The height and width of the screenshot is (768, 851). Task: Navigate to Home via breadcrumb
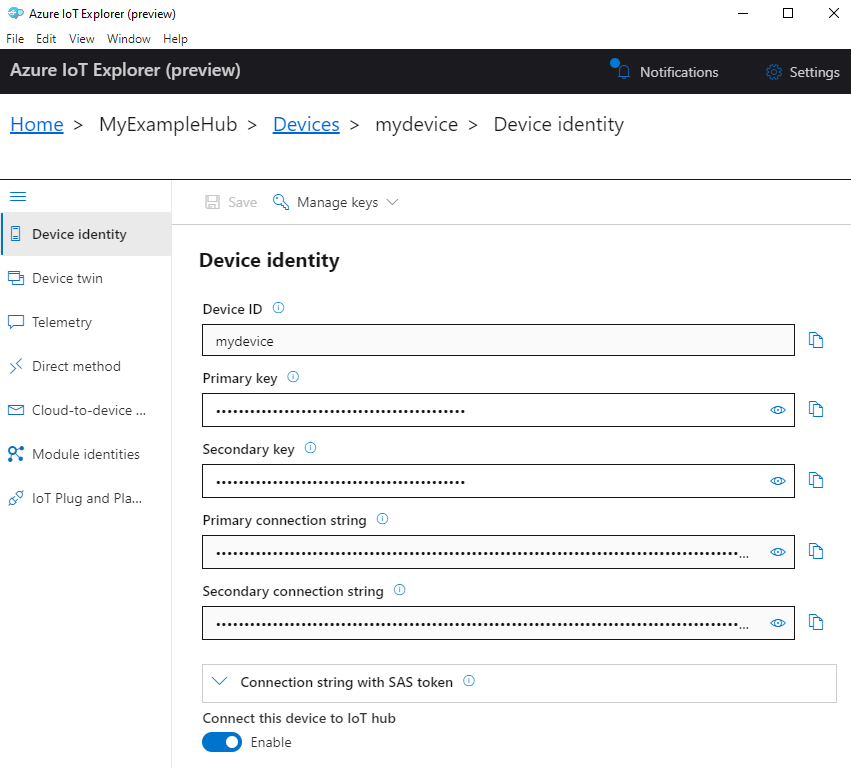pos(36,124)
